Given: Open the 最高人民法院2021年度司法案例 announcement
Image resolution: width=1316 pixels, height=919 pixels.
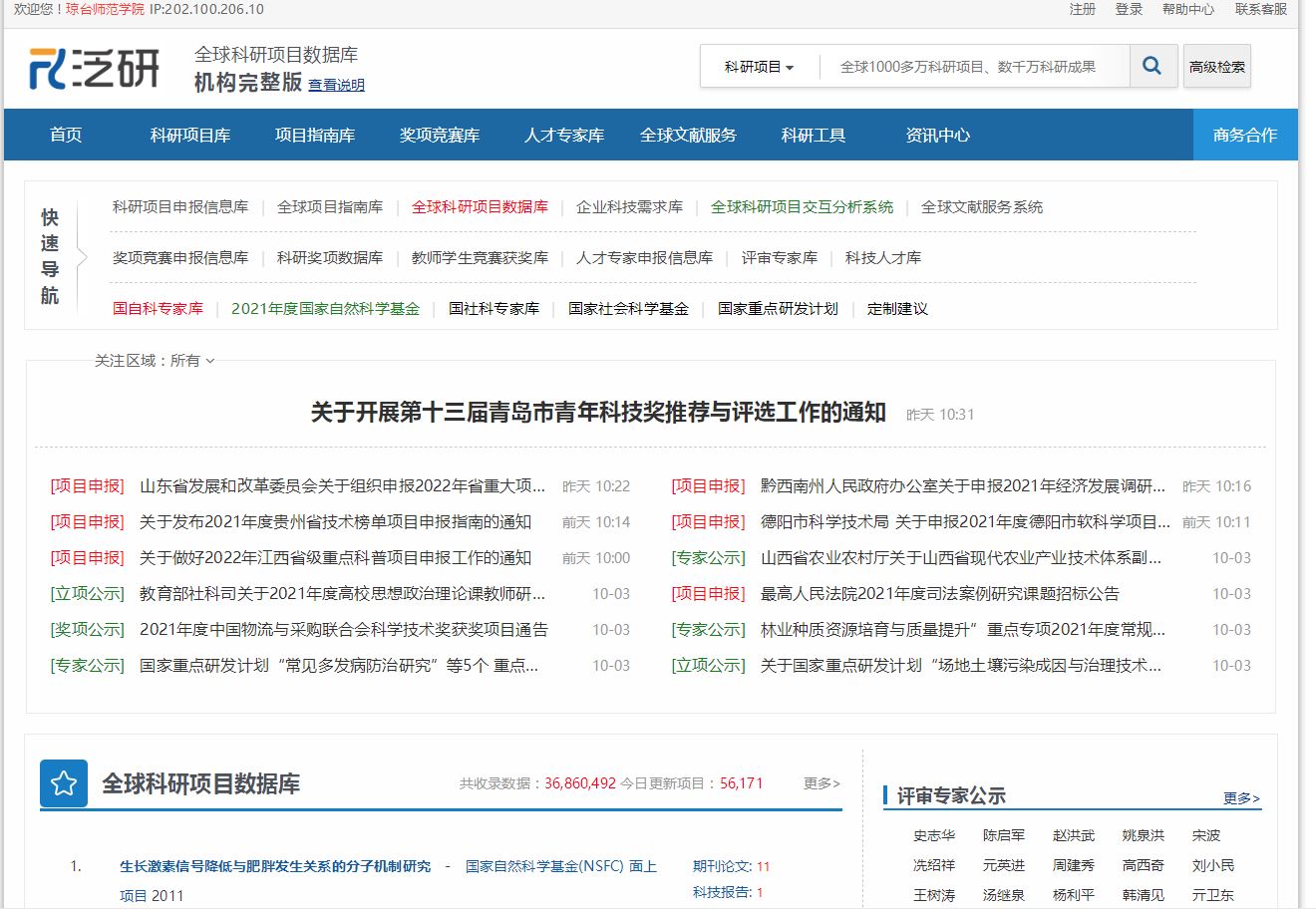Looking at the screenshot, I should tap(939, 594).
